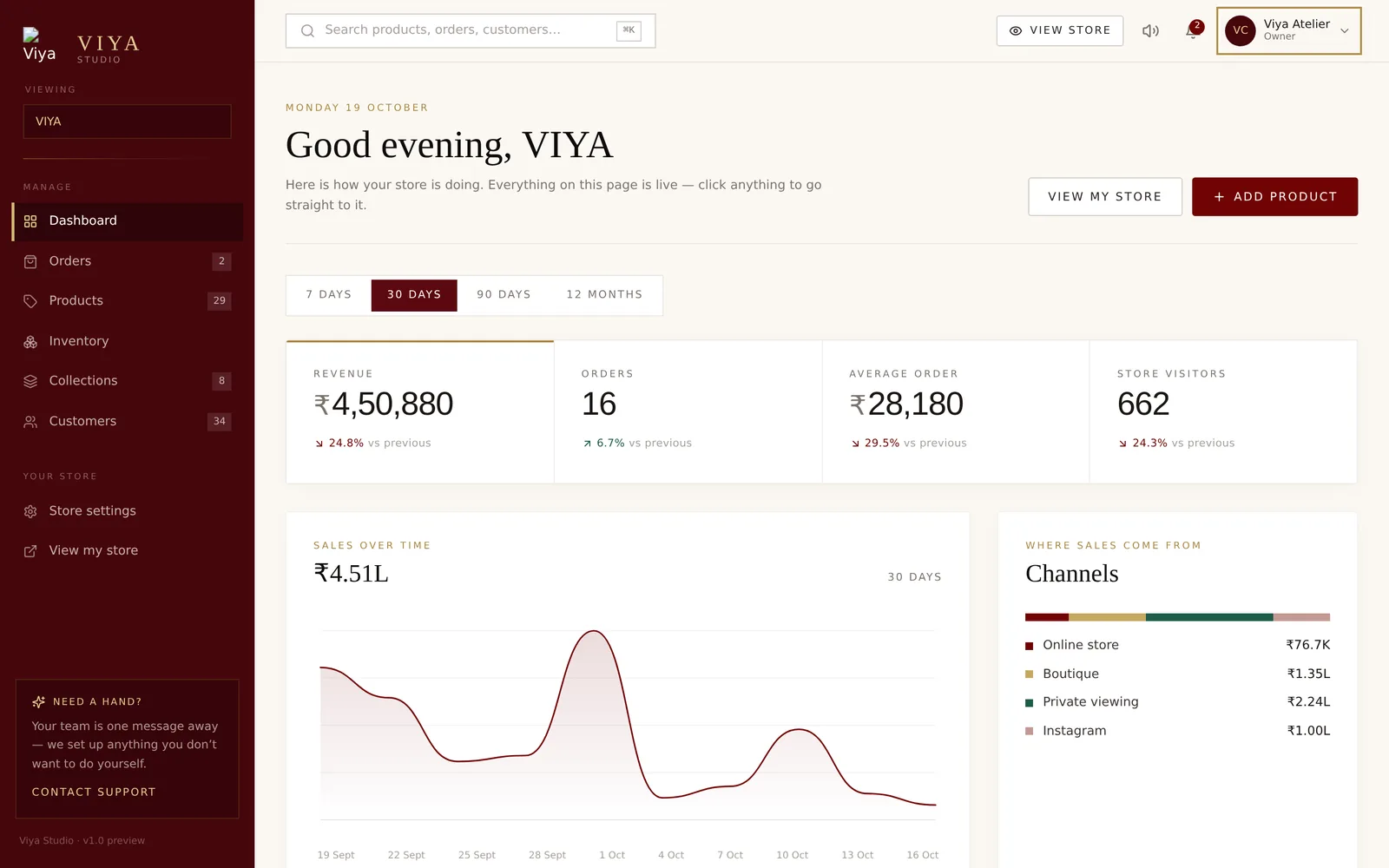
Task: Click the Instagram pink color swatch
Action: click(1030, 732)
